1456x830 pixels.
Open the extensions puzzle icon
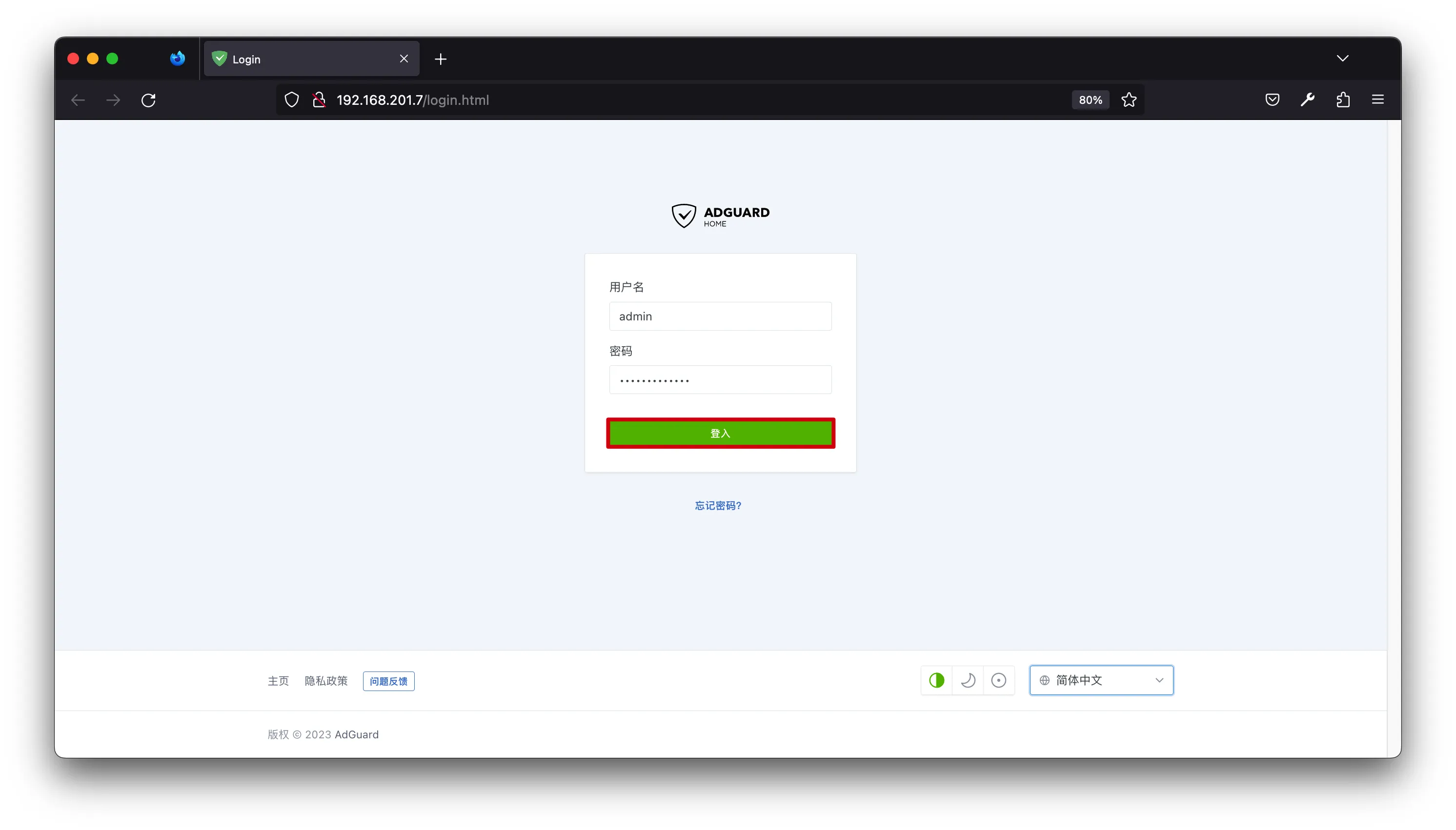click(1342, 100)
